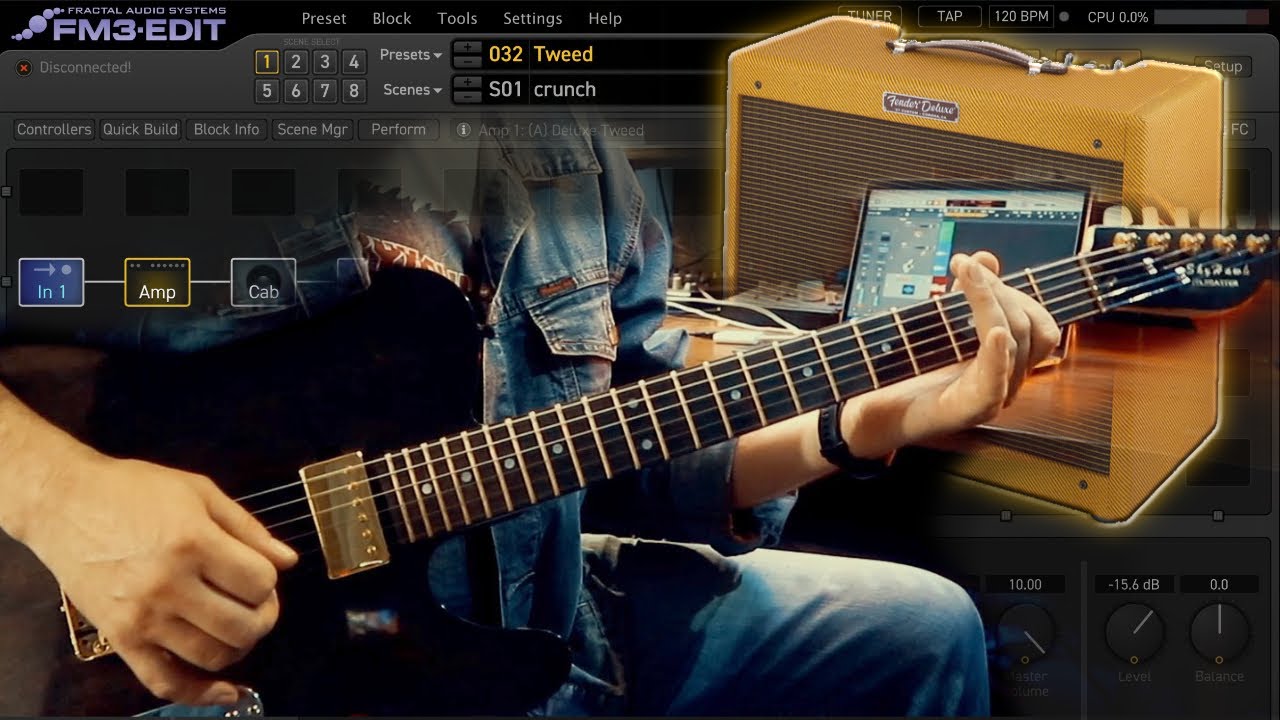Viewport: 1280px width, 720px height.
Task: Click the red Disconnected status icon
Action: coord(24,68)
